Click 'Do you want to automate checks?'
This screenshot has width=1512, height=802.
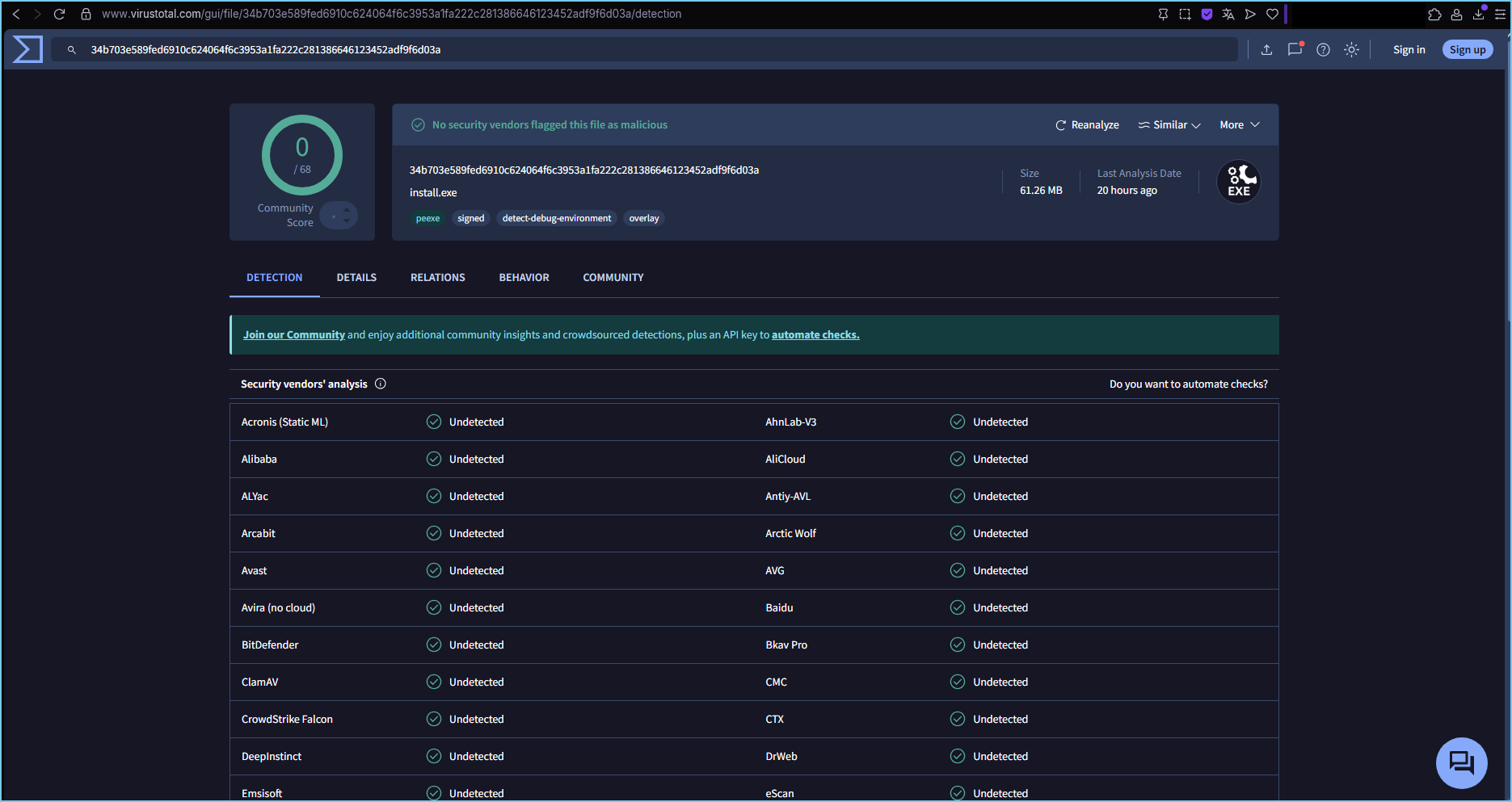1189,384
